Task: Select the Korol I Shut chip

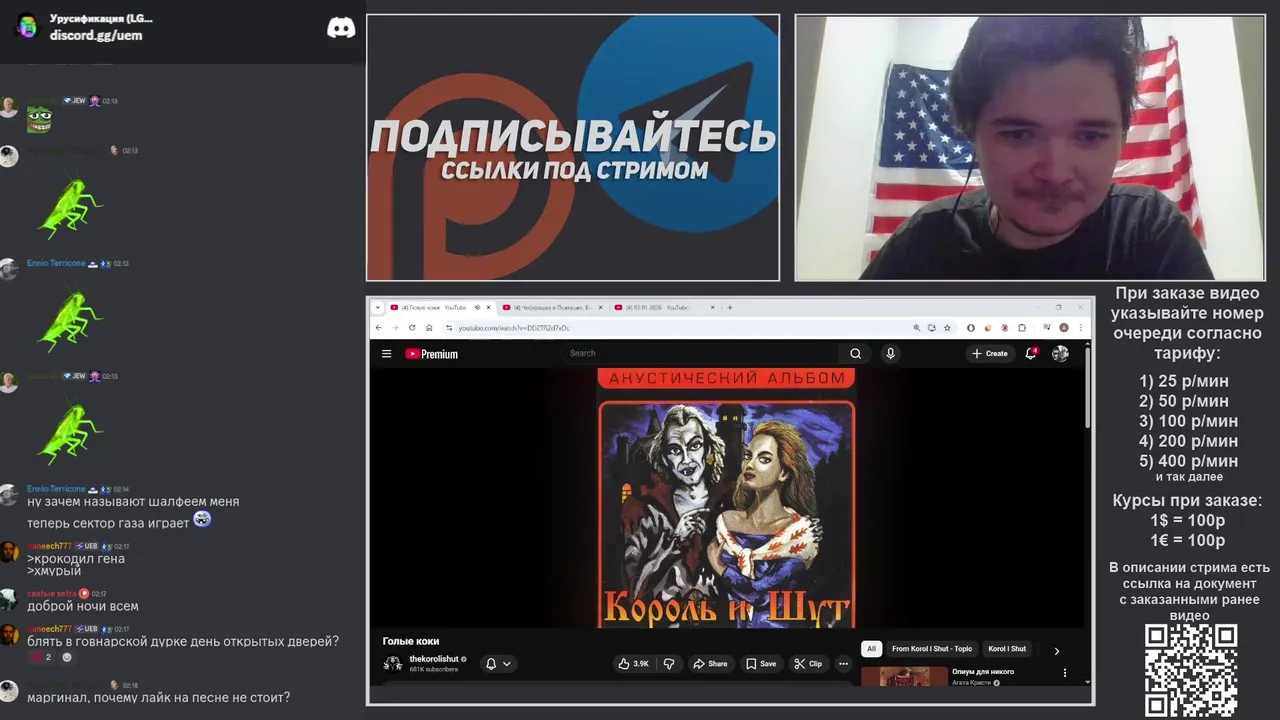Action: 1007,649
